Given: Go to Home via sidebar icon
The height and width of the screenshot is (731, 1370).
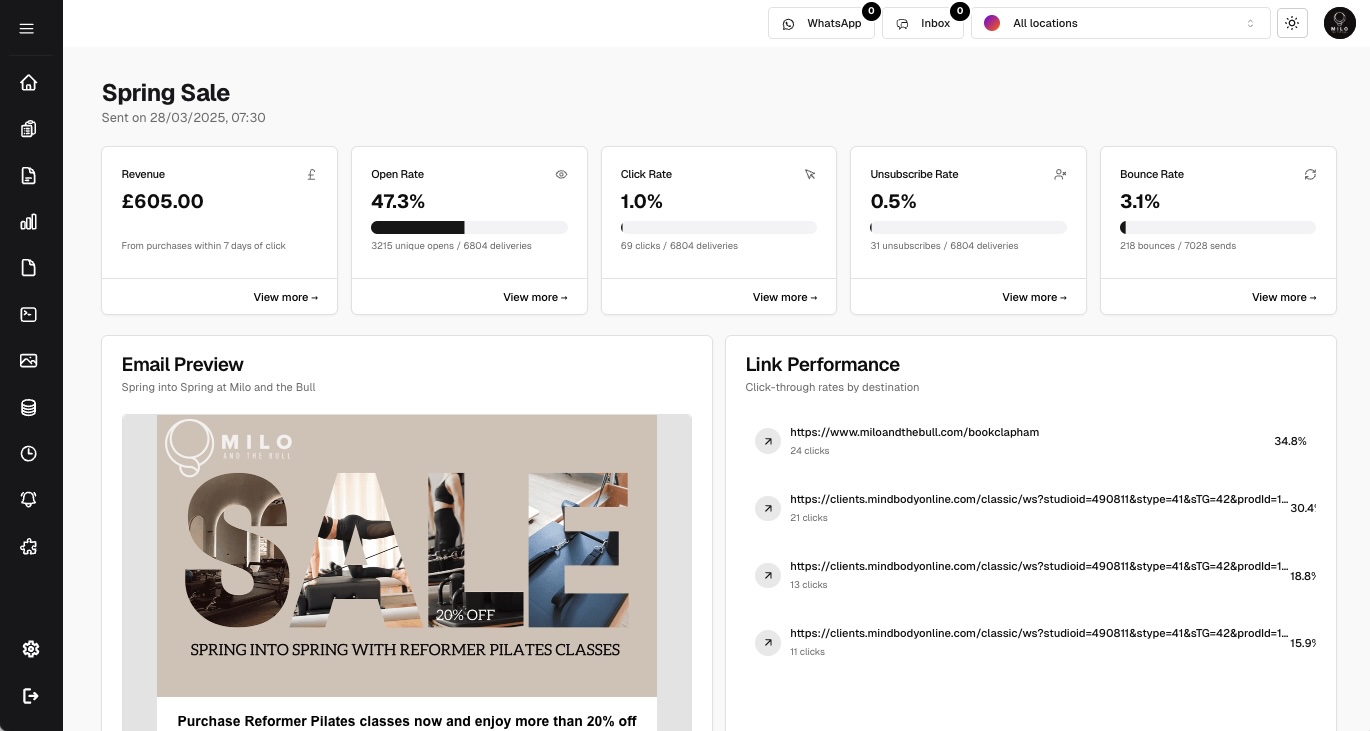Looking at the screenshot, I should (x=28, y=82).
